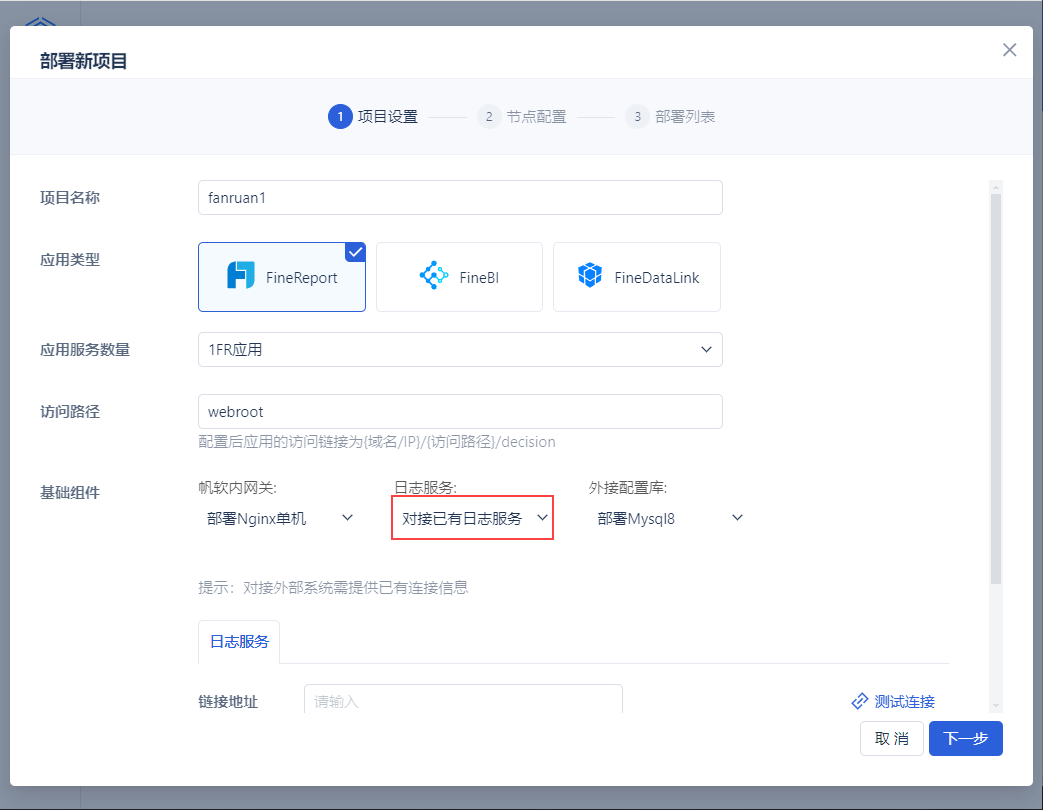Click the scrollbar up arrow
The image size is (1043, 810).
coord(996,188)
